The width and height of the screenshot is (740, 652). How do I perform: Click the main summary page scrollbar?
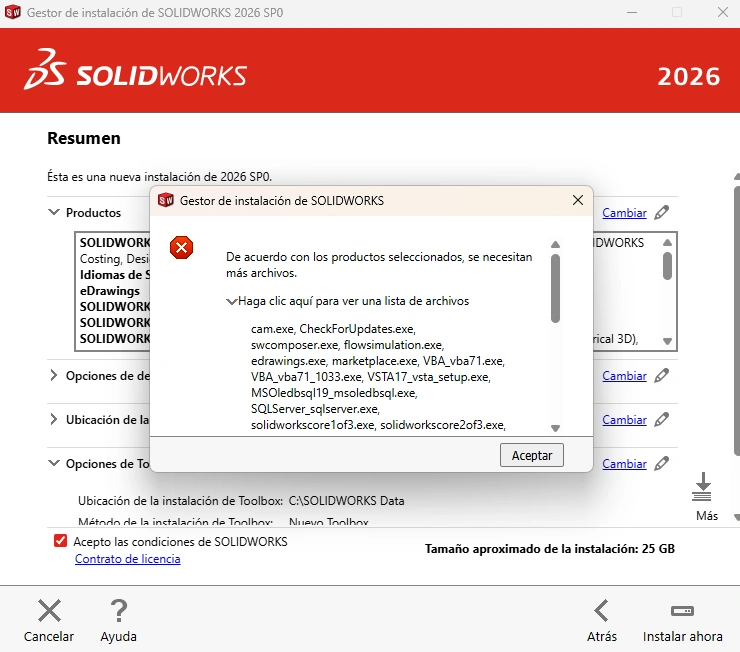pos(736,321)
